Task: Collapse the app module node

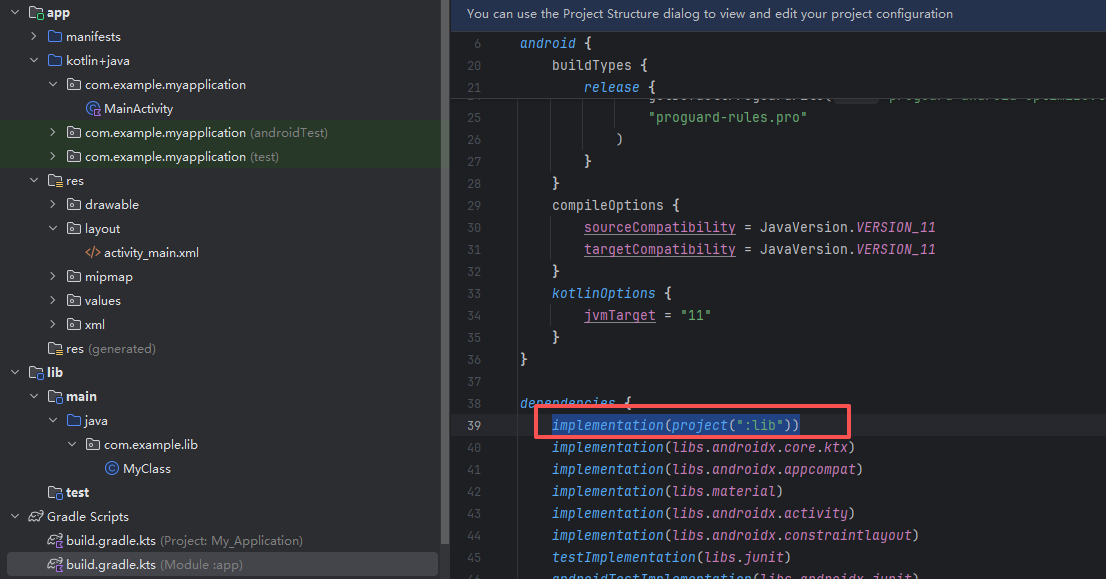Action: pyautogui.click(x=15, y=13)
